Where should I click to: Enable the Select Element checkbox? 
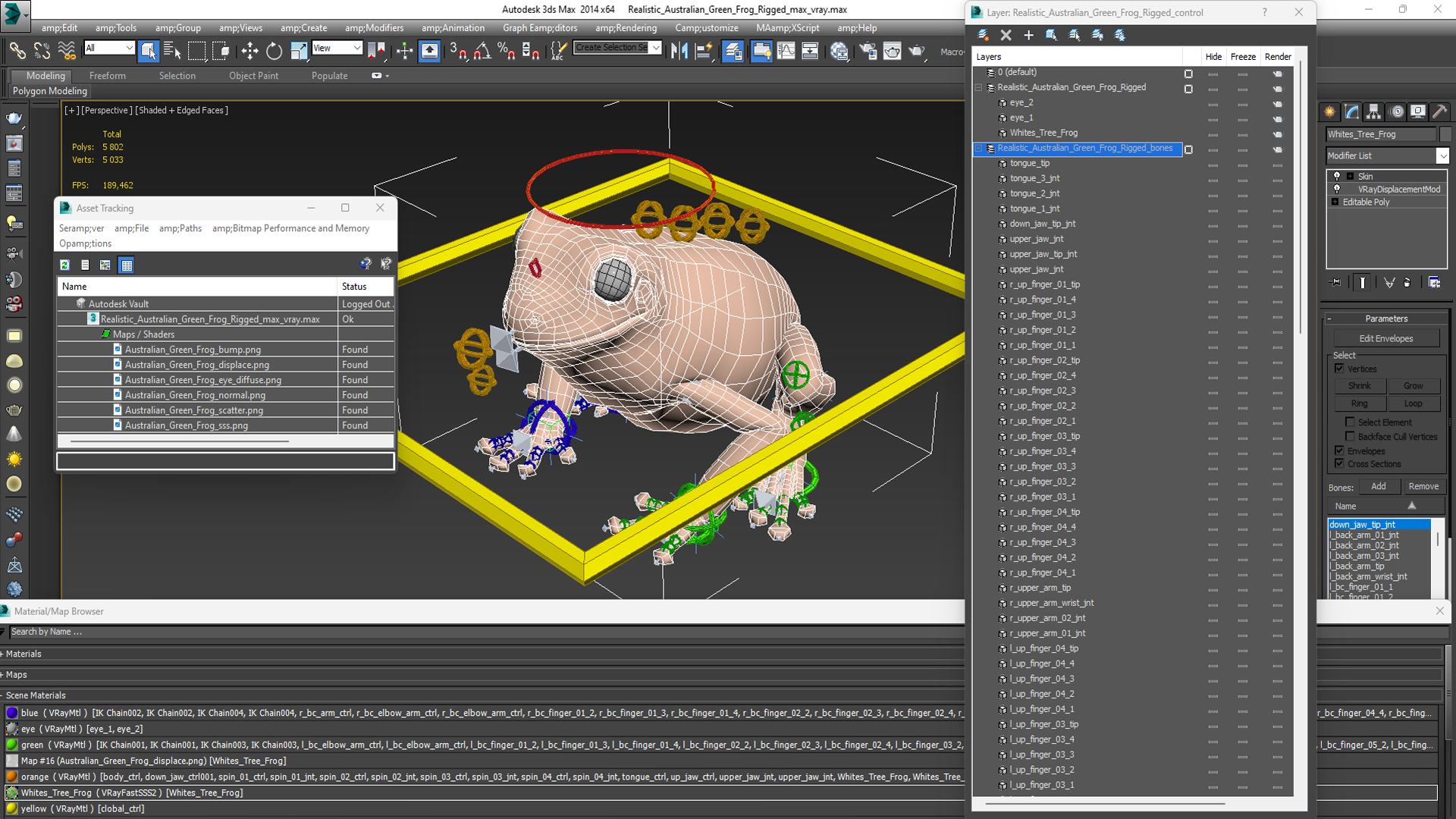click(x=1350, y=422)
